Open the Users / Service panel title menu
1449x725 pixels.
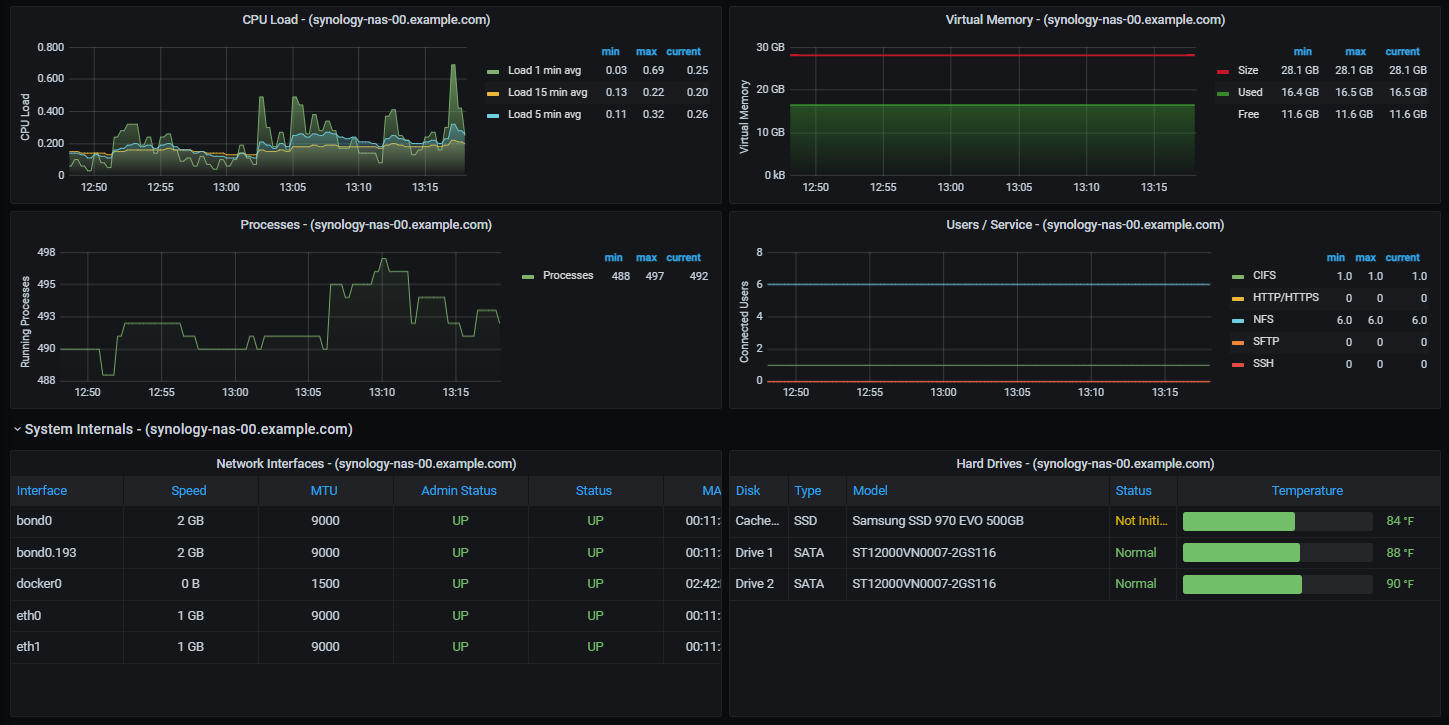(1085, 225)
